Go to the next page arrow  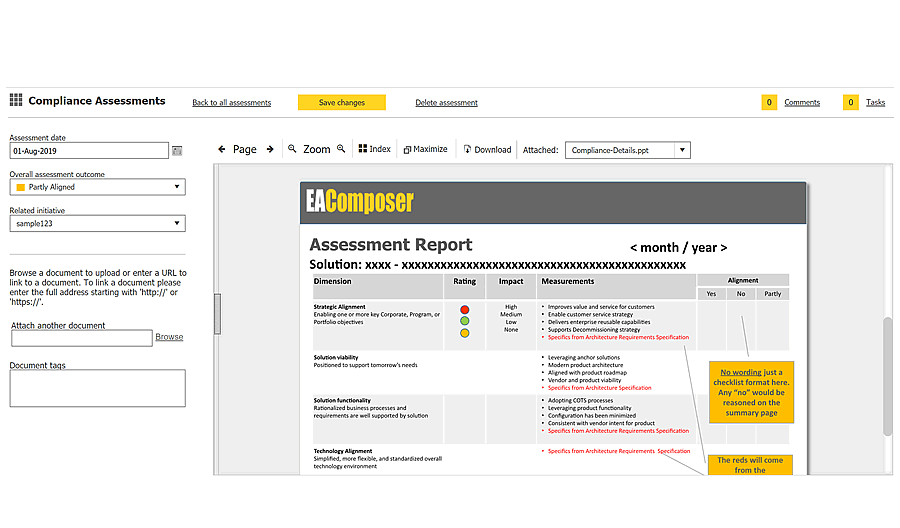(270, 150)
